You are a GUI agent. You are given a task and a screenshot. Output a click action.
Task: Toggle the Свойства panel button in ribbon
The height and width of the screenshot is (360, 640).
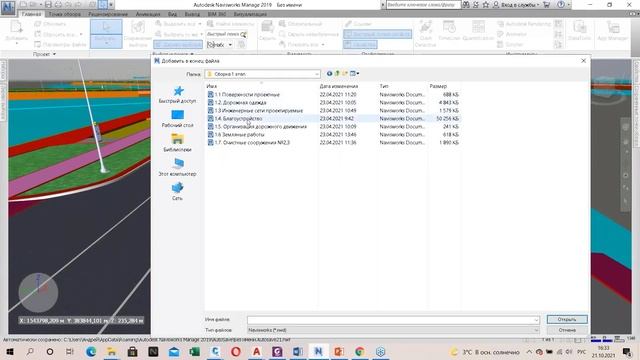pyautogui.click(x=360, y=44)
